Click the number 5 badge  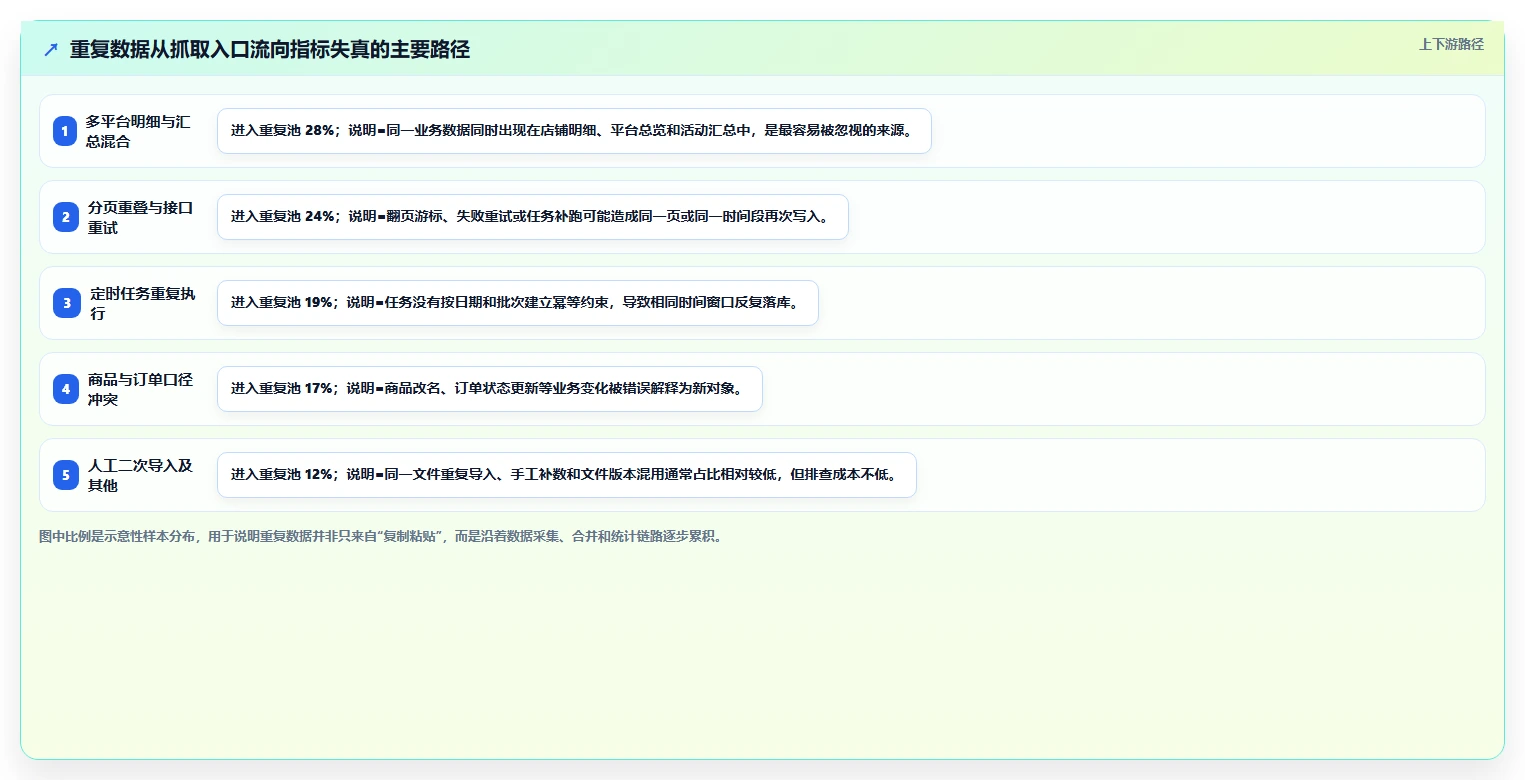pyautogui.click(x=66, y=475)
